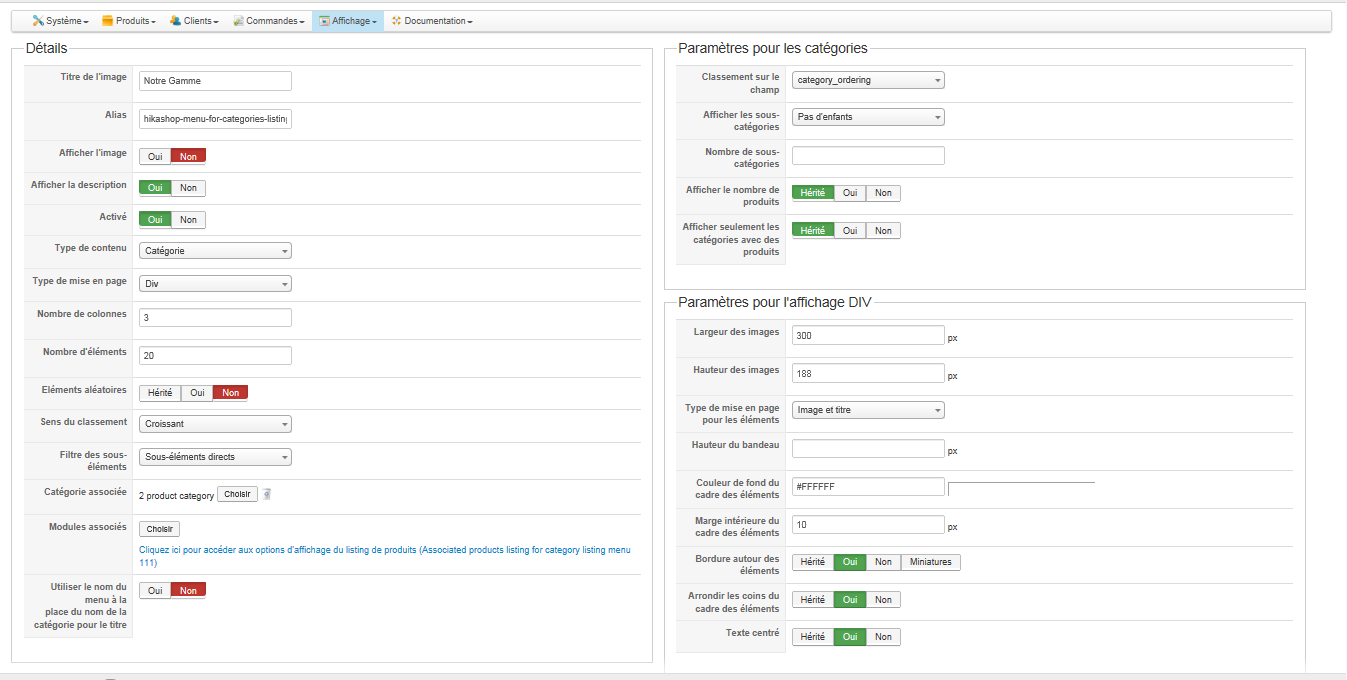Delete associated category with trash icon
Image resolution: width=1347 pixels, height=680 pixels.
click(x=267, y=494)
